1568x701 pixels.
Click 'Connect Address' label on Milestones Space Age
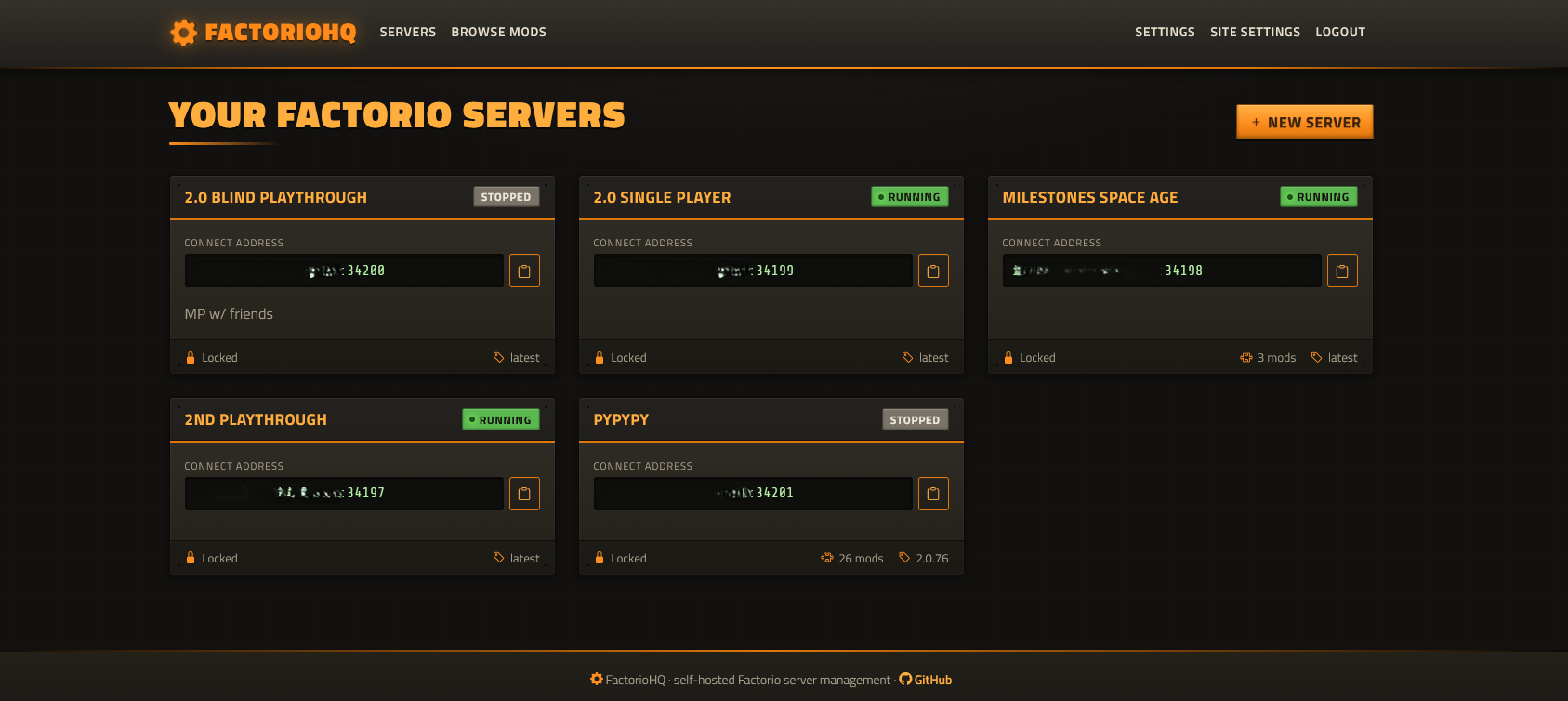(1052, 243)
